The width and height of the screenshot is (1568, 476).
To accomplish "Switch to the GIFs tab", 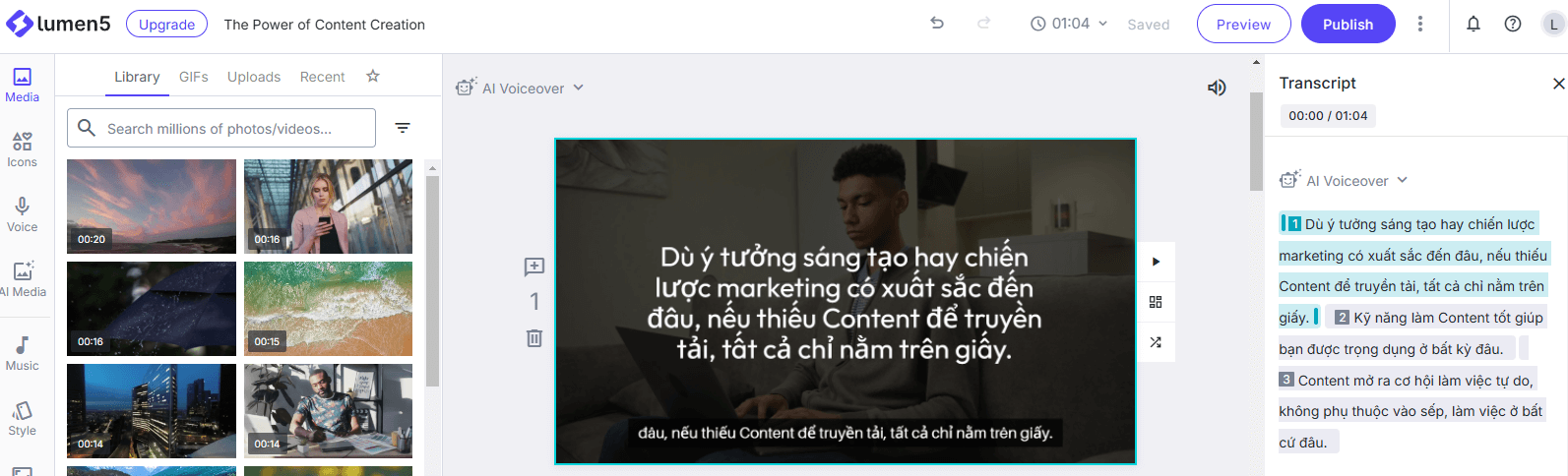I will (x=193, y=77).
